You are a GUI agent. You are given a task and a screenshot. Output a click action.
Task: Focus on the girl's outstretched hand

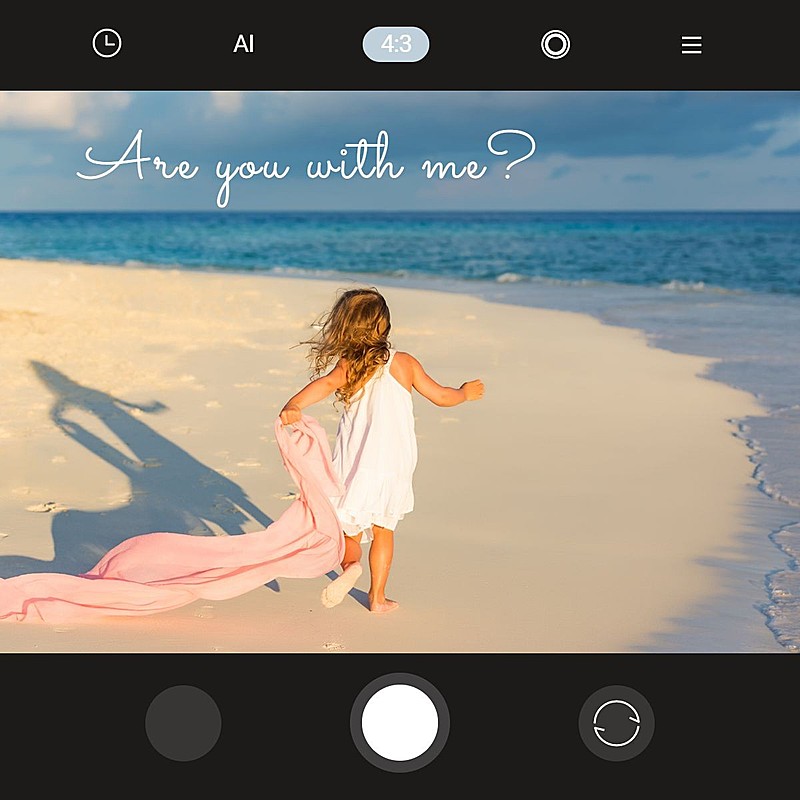point(472,389)
